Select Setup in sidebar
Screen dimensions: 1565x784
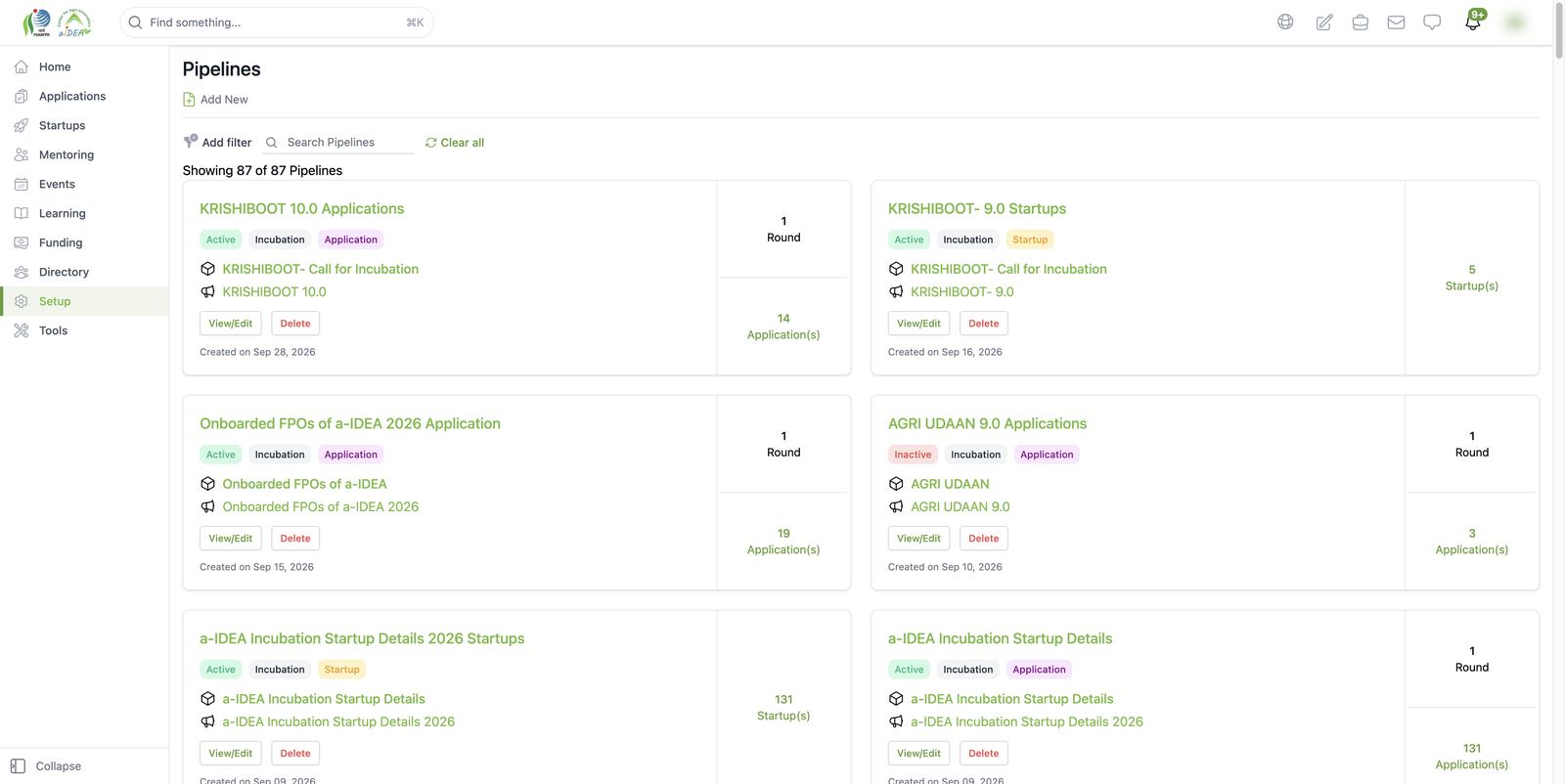coord(84,301)
